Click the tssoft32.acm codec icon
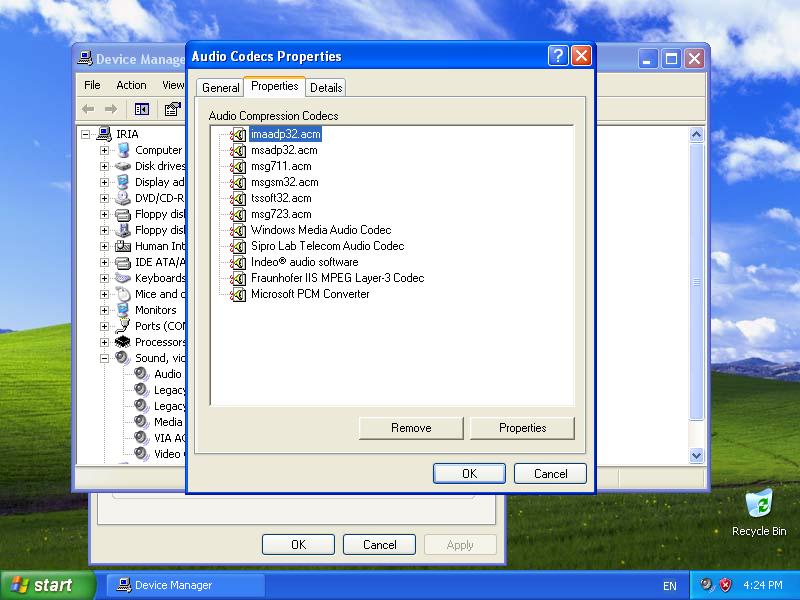800x600 pixels. tap(238, 198)
